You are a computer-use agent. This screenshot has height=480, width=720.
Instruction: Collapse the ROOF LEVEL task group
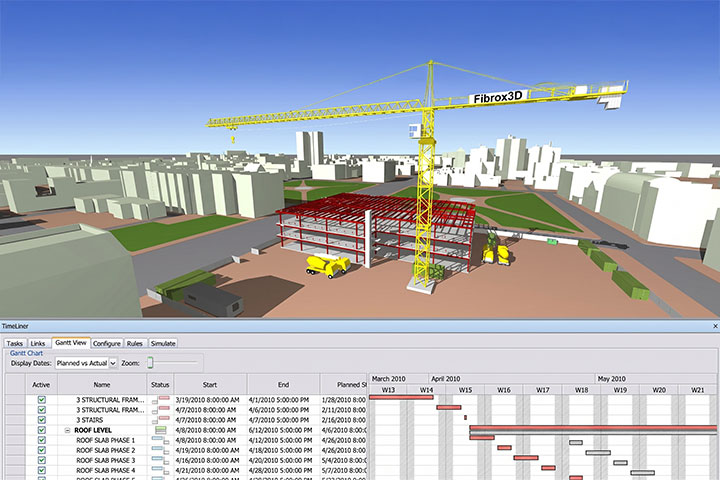pyautogui.click(x=67, y=430)
